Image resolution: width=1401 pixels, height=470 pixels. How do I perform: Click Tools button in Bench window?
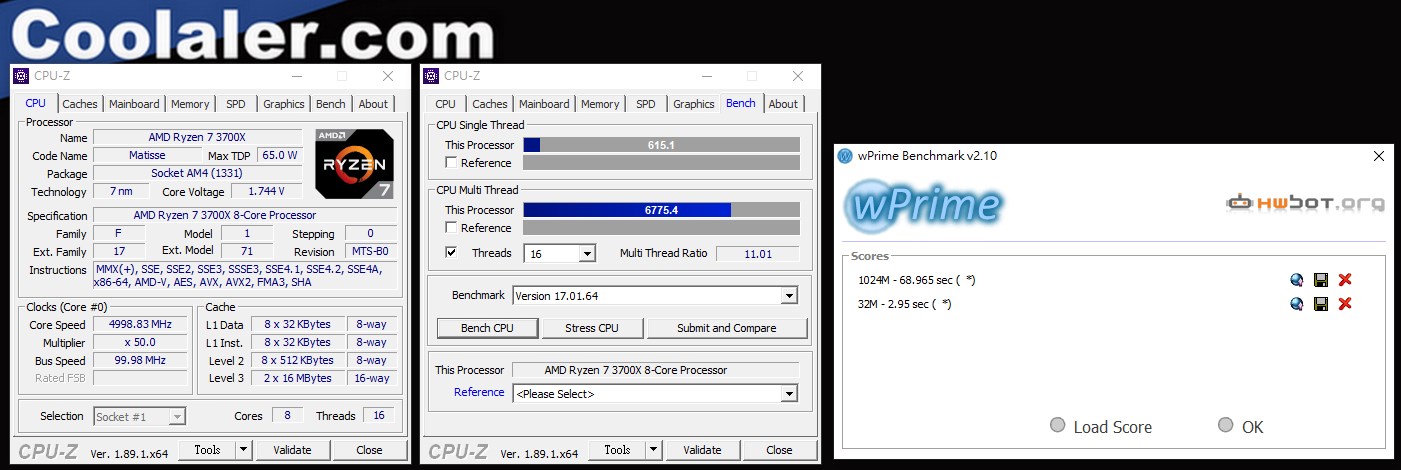point(617,450)
